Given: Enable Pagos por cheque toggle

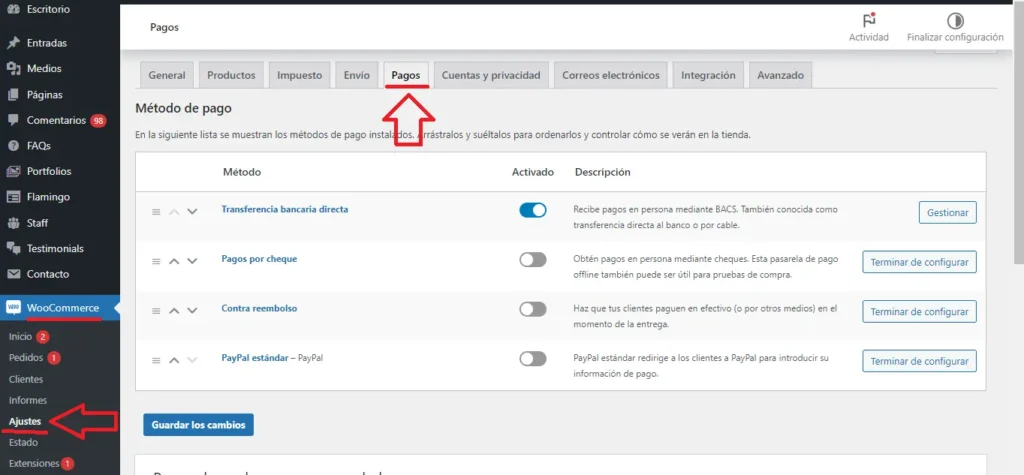Looking at the screenshot, I should 533,259.
